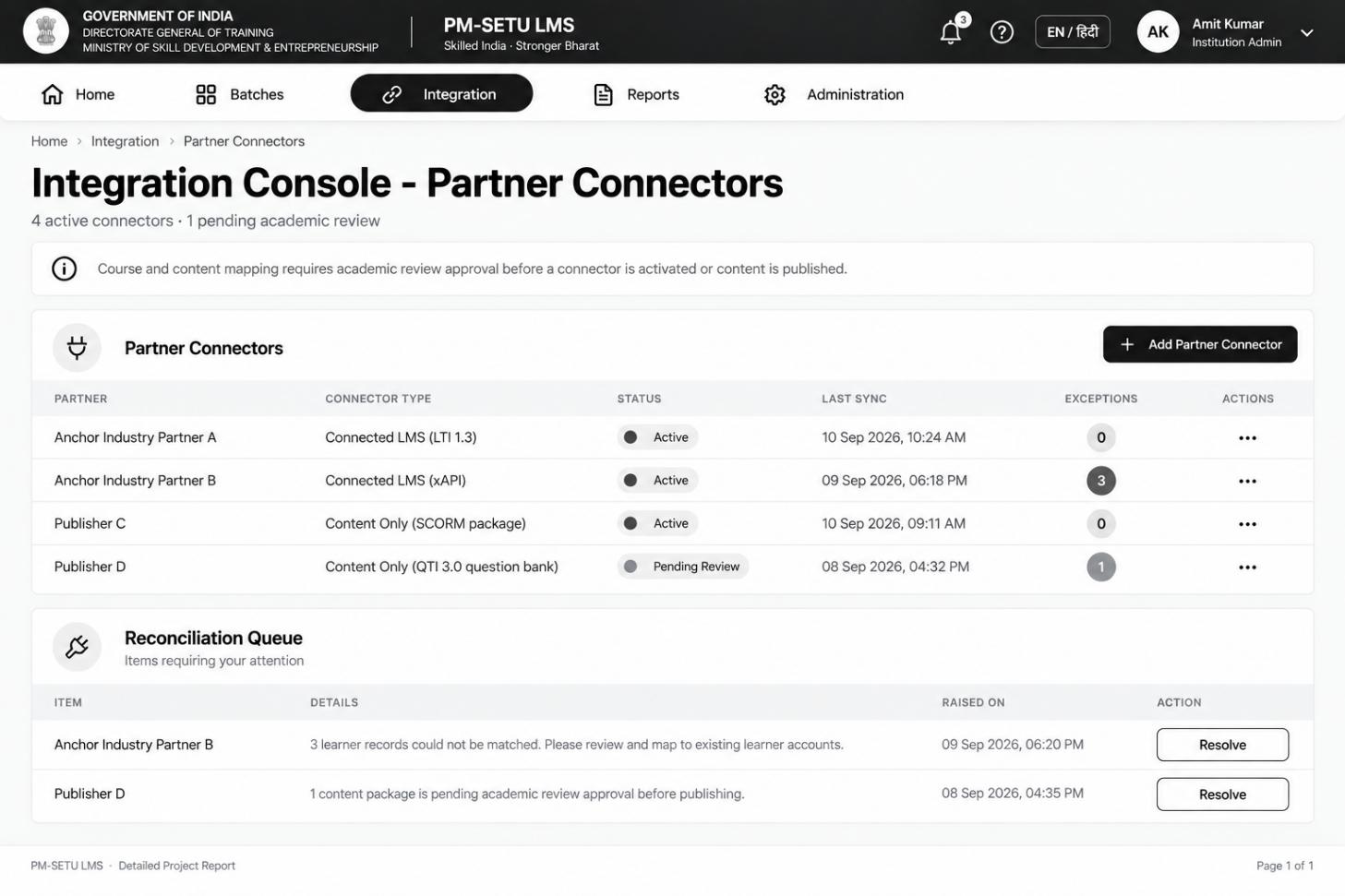
Task: Click the Government of India emblem
Action: (x=46, y=31)
